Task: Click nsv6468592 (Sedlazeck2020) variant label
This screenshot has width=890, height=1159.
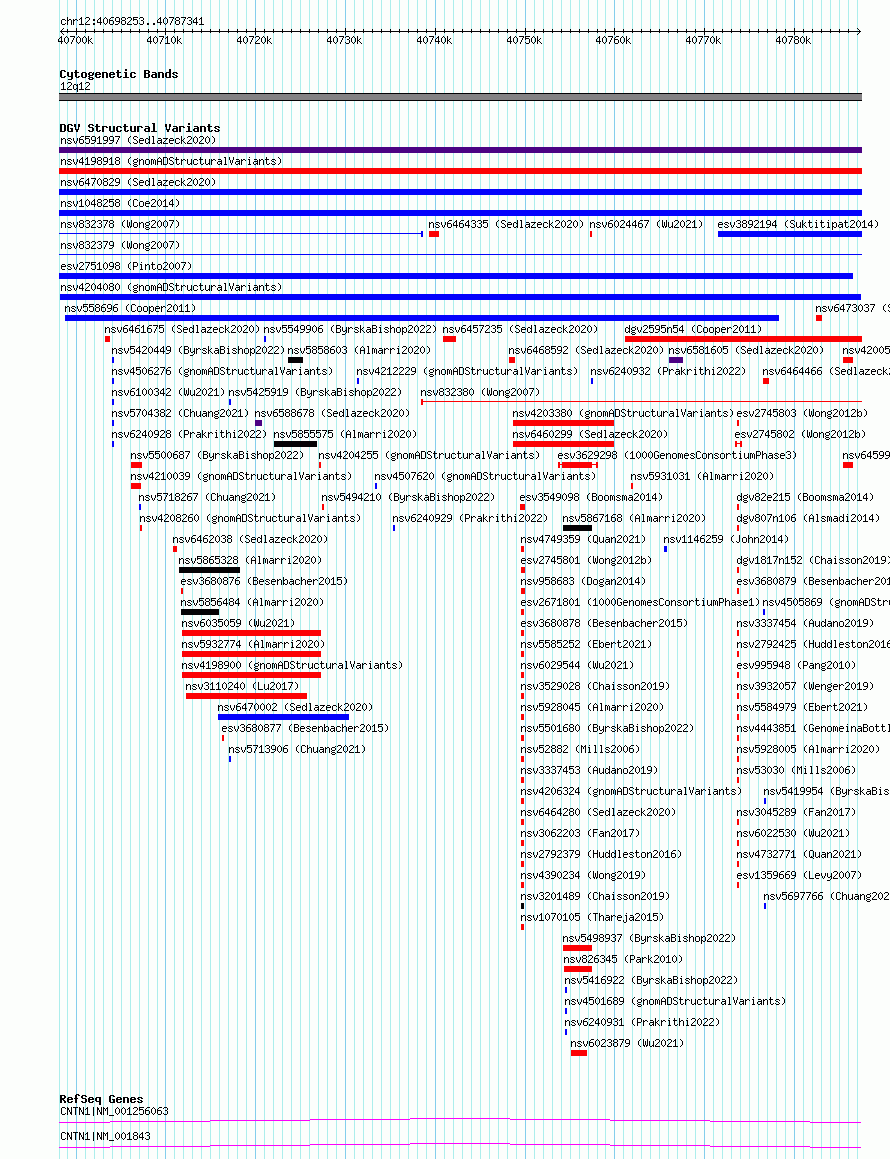Action: (x=586, y=350)
